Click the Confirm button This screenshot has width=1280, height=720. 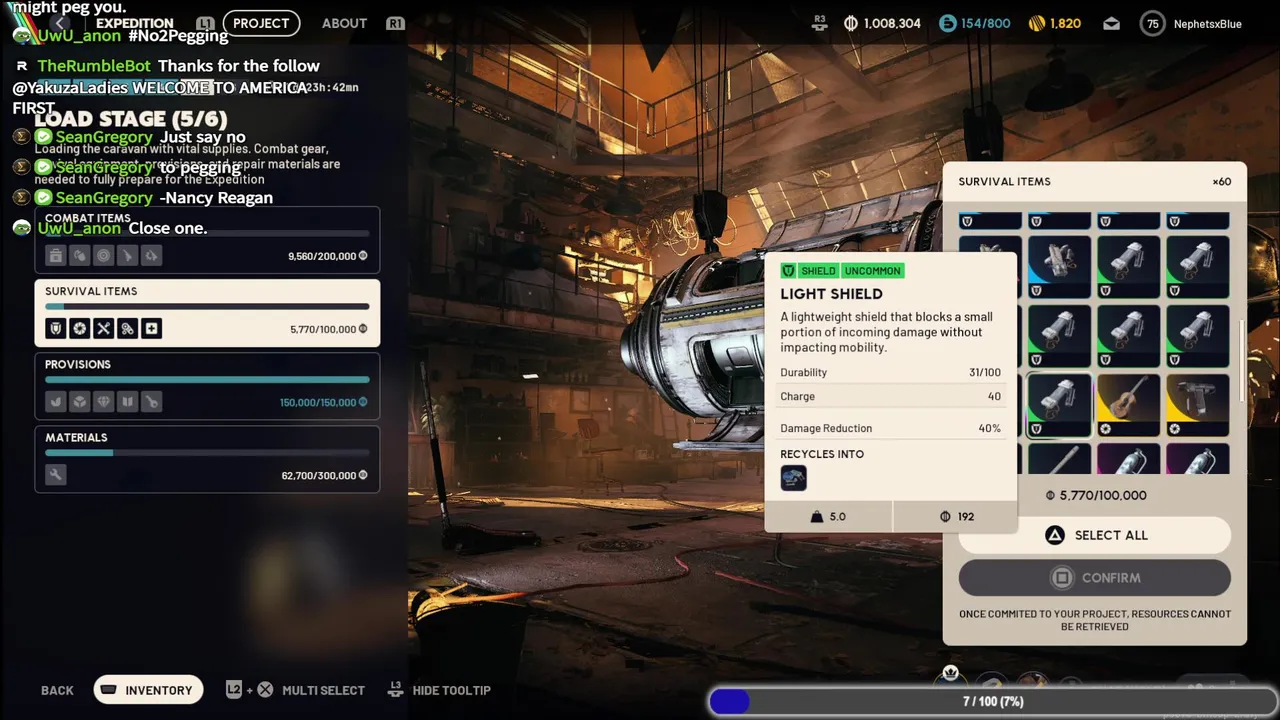(1095, 578)
